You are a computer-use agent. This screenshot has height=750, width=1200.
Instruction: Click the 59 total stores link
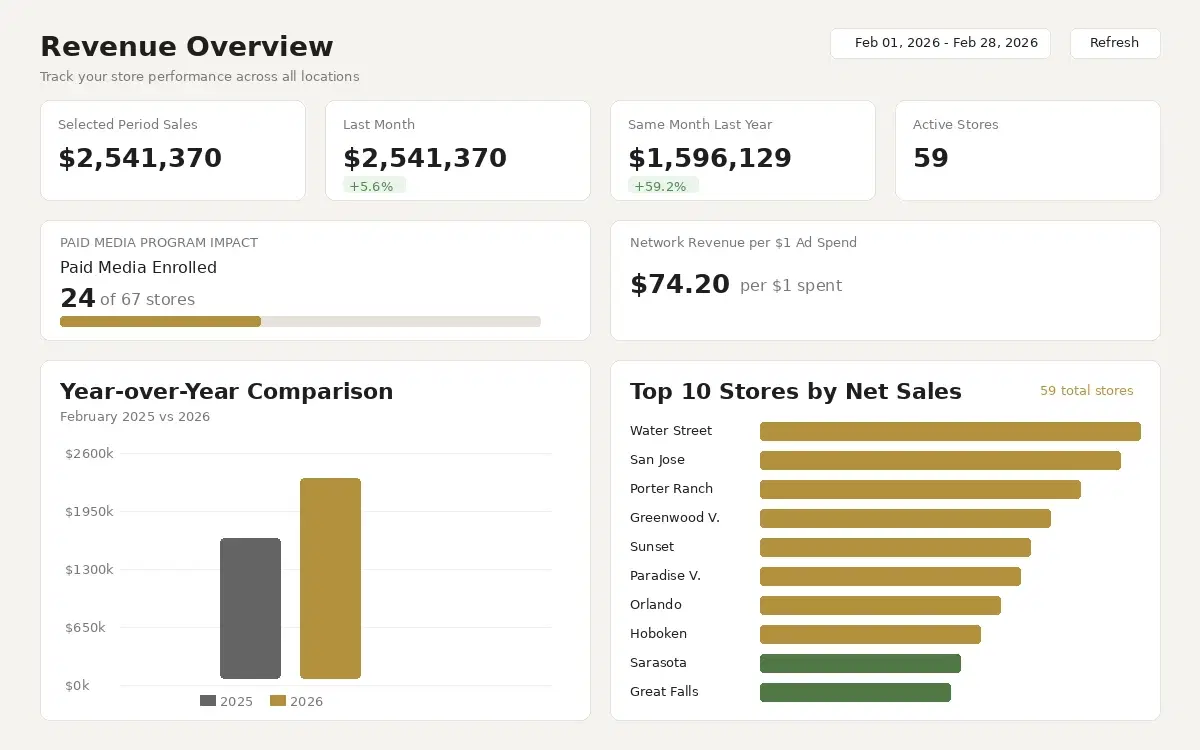pos(1086,391)
